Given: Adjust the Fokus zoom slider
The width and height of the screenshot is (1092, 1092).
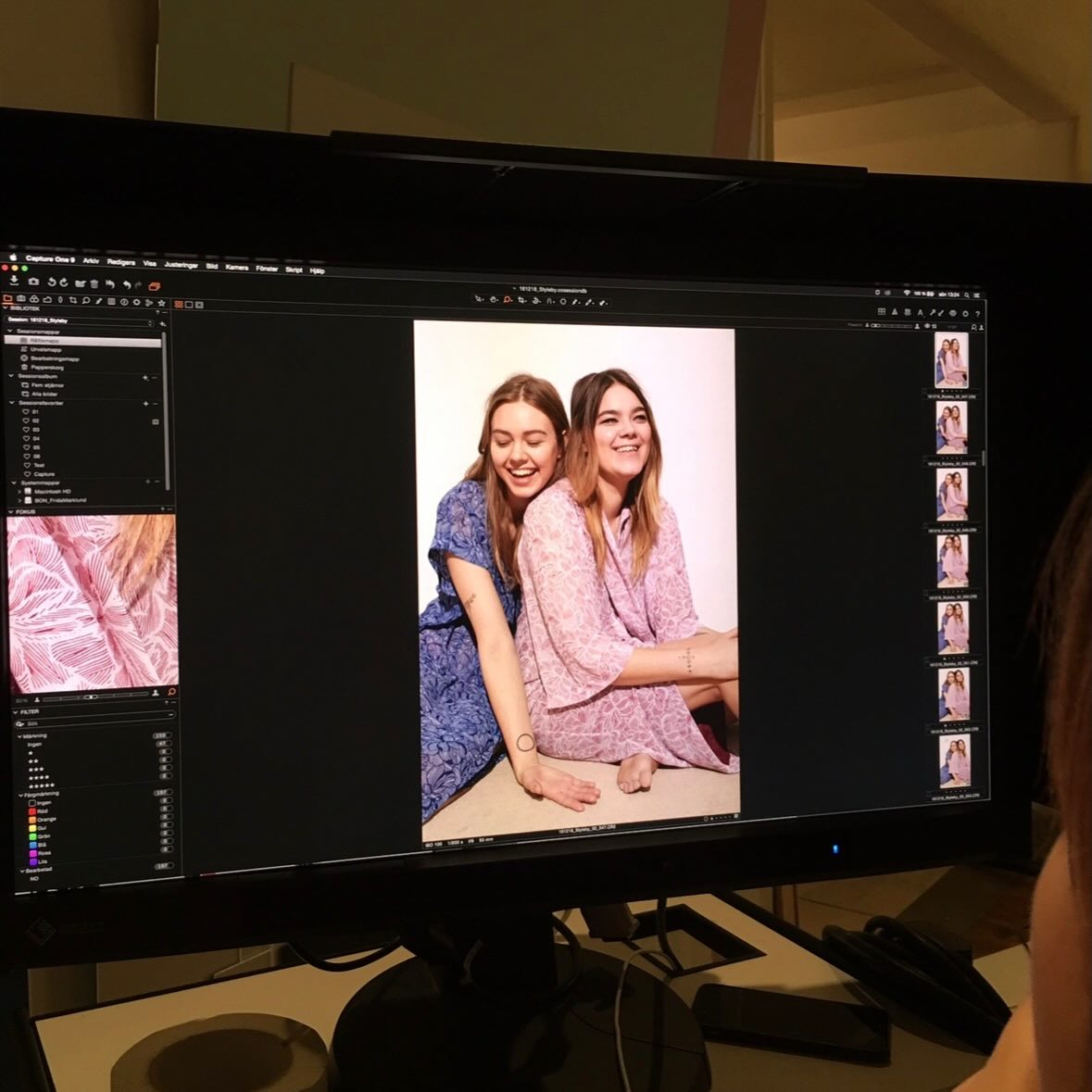Looking at the screenshot, I should coord(90,696).
